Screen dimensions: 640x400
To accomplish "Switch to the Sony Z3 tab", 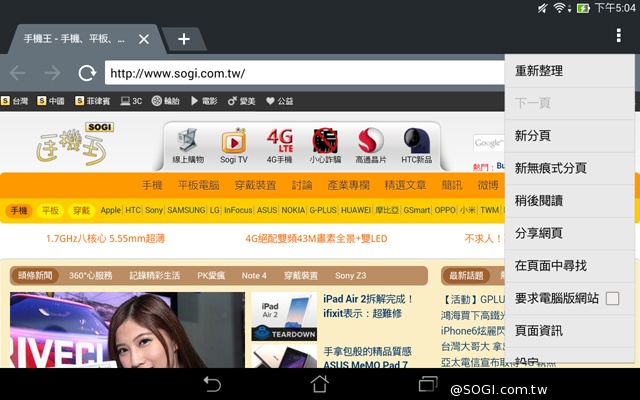I will pyautogui.click(x=350, y=276).
